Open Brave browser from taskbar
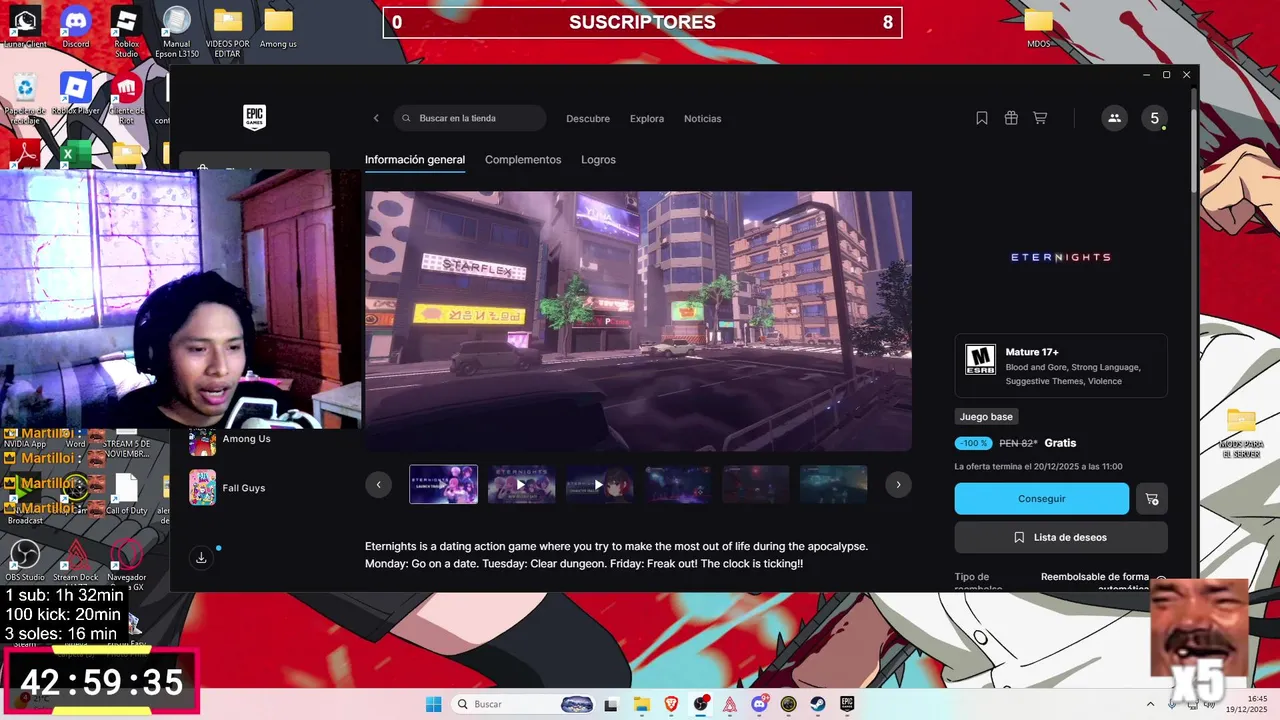Image resolution: width=1280 pixels, height=720 pixels. pyautogui.click(x=671, y=704)
